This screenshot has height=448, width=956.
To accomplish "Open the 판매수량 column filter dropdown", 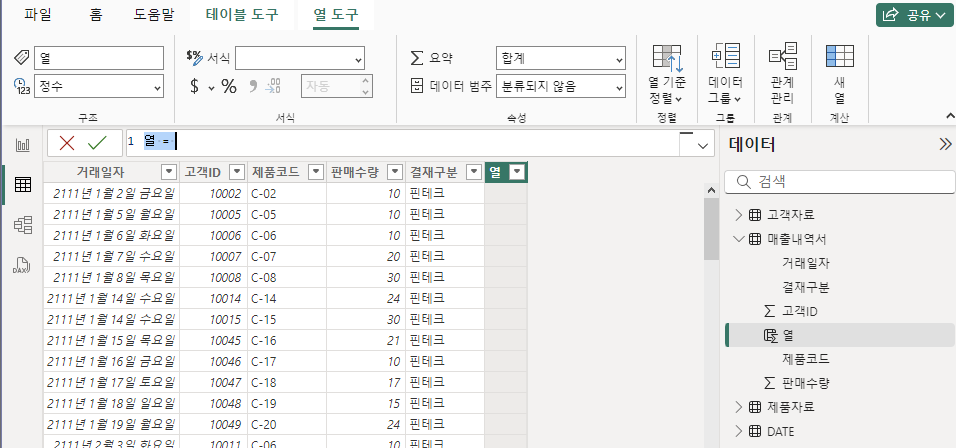I will pyautogui.click(x=396, y=172).
